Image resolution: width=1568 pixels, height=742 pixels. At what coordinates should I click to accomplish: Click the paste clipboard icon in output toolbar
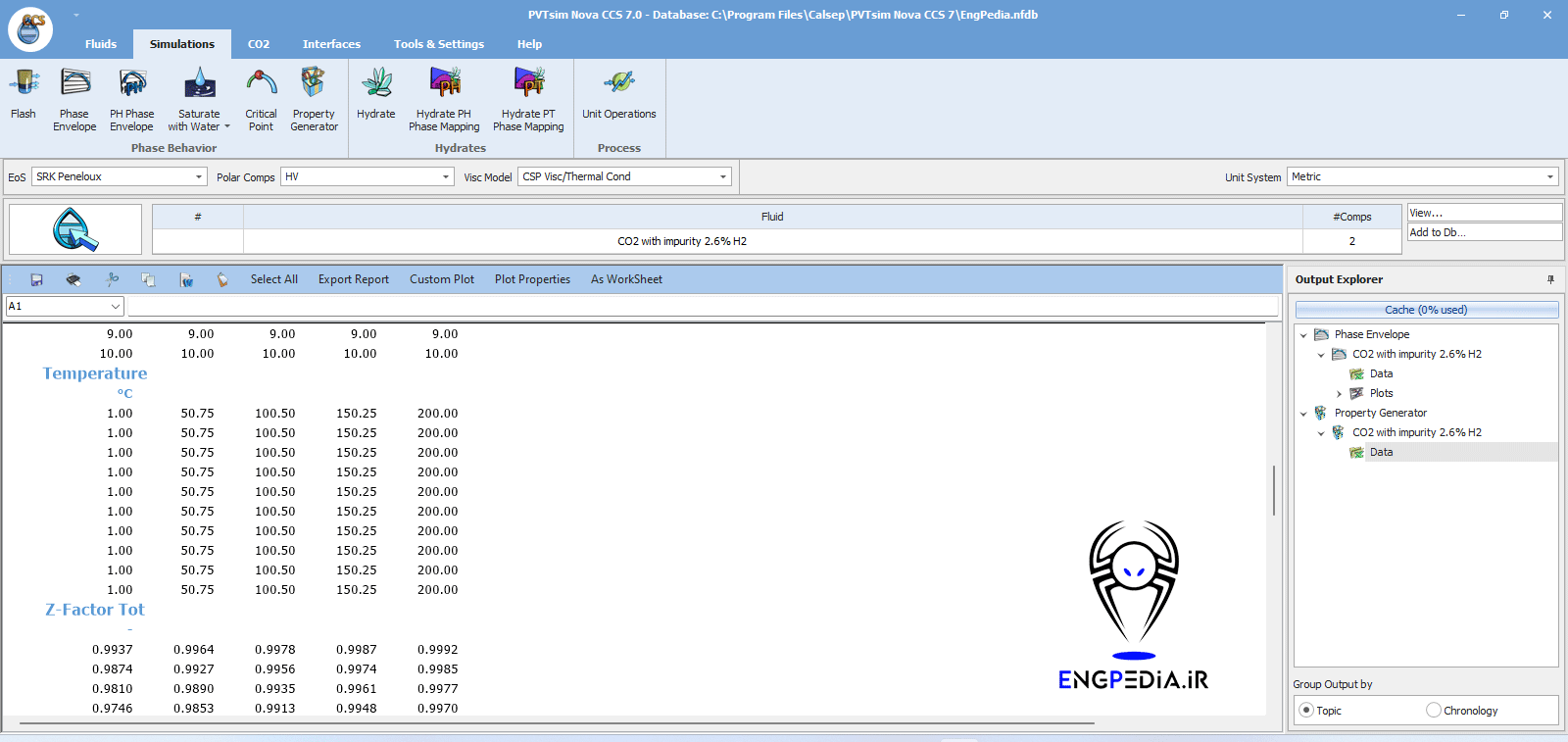[x=222, y=279]
